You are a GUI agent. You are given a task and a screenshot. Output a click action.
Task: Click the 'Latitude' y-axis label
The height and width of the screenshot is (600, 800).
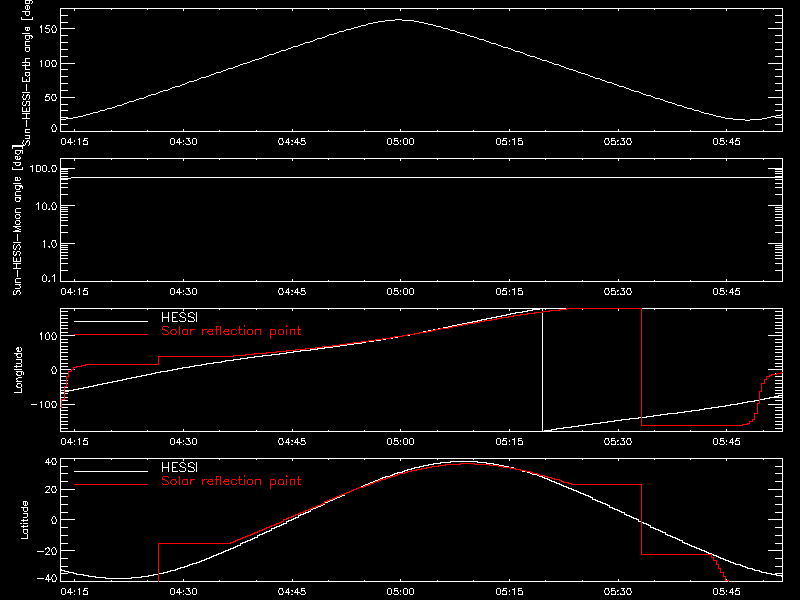tap(24, 520)
